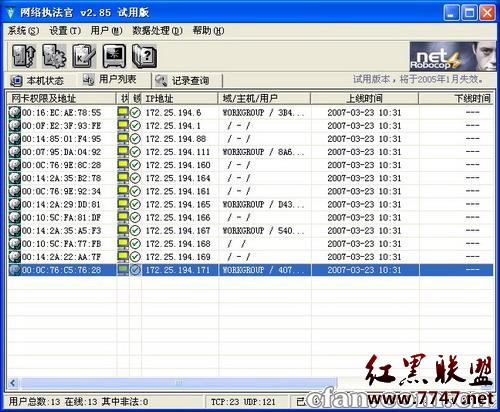
Task: Click NIC icon for 00:0F:E2:3F:93:FE
Action: coord(15,125)
